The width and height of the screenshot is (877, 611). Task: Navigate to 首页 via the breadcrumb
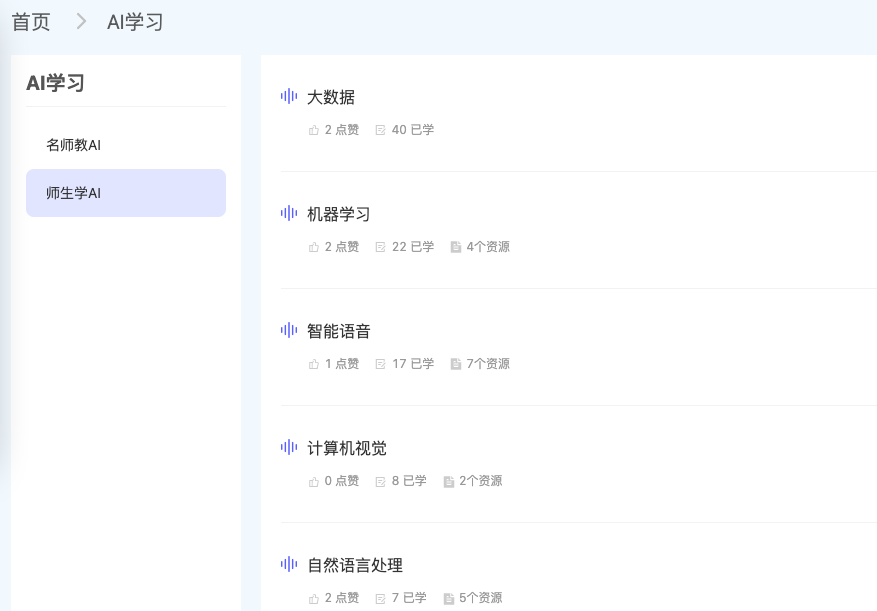(x=32, y=21)
